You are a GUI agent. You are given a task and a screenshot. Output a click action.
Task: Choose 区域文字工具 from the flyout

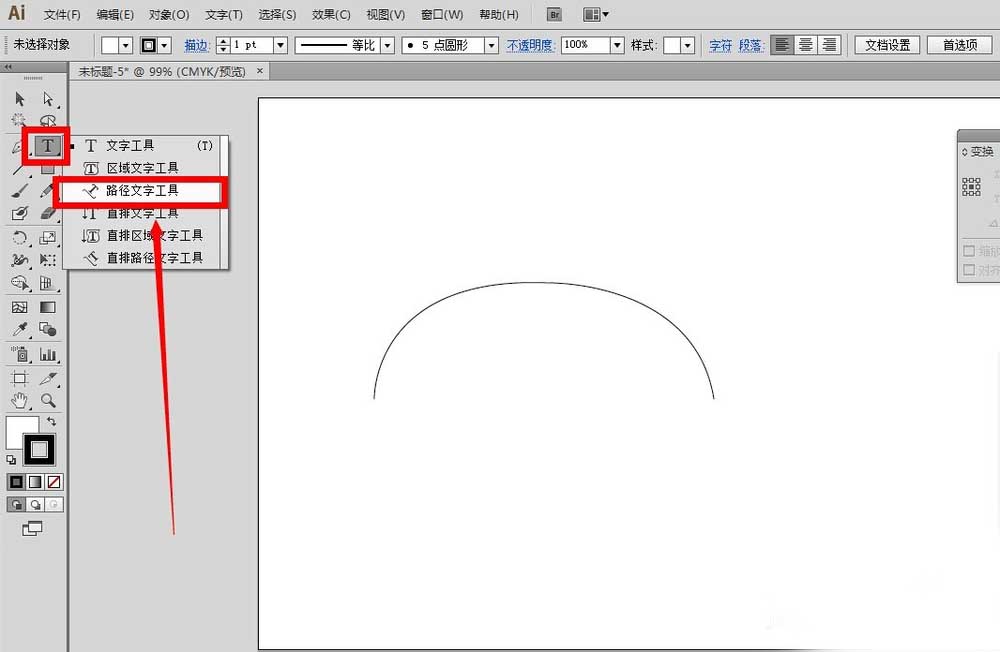pos(143,168)
